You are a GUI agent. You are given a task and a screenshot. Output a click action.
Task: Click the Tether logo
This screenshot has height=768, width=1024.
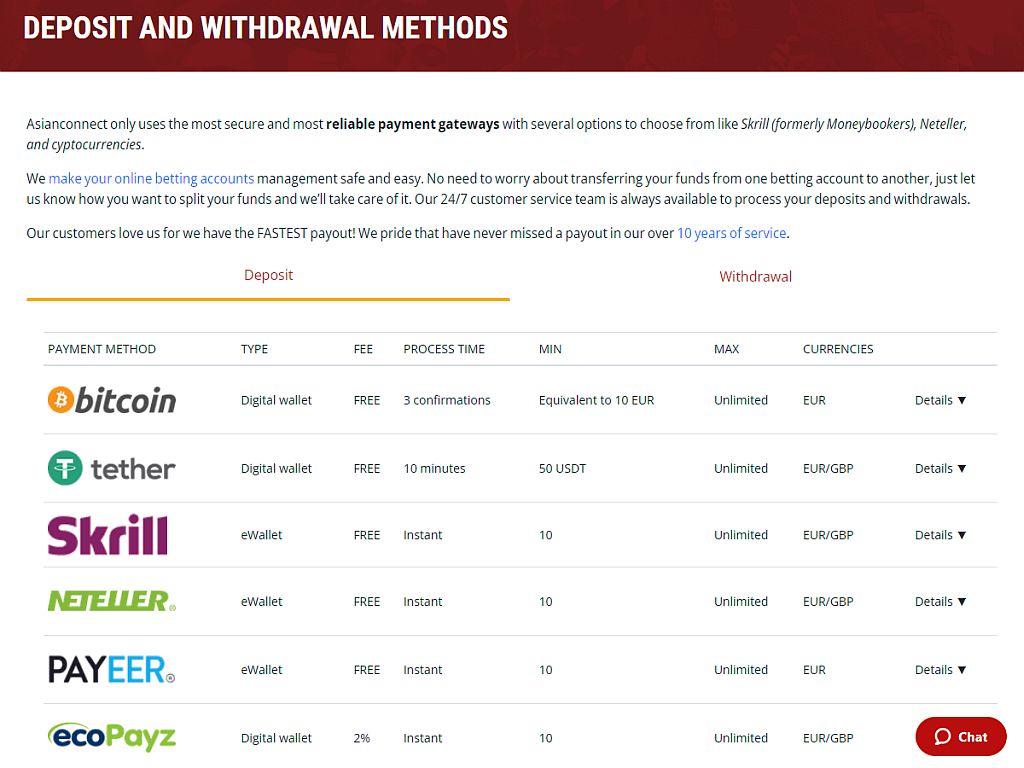coord(112,468)
